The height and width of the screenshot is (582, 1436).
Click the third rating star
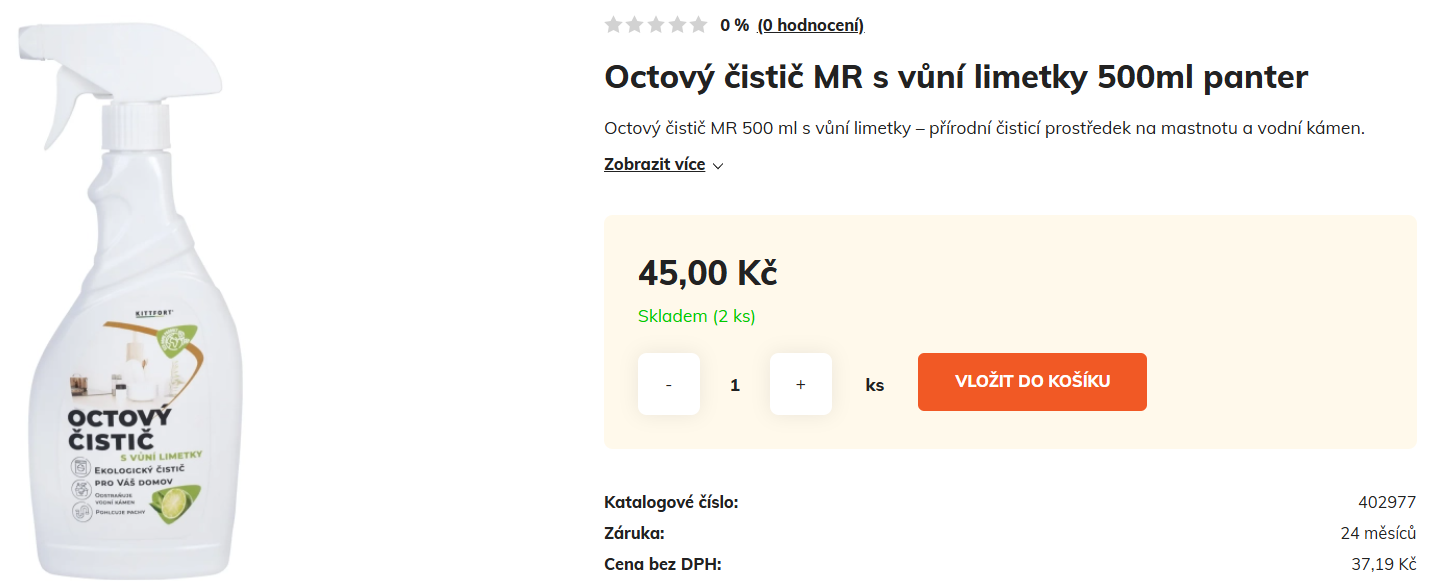656,25
